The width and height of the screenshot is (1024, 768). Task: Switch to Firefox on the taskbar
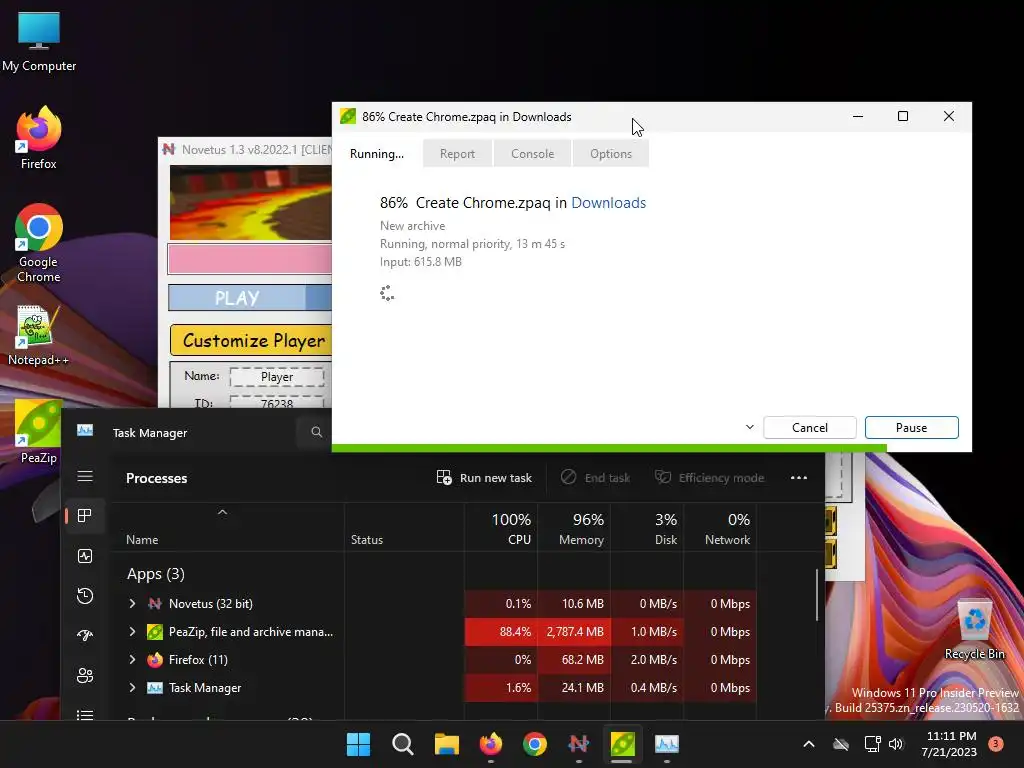(491, 744)
